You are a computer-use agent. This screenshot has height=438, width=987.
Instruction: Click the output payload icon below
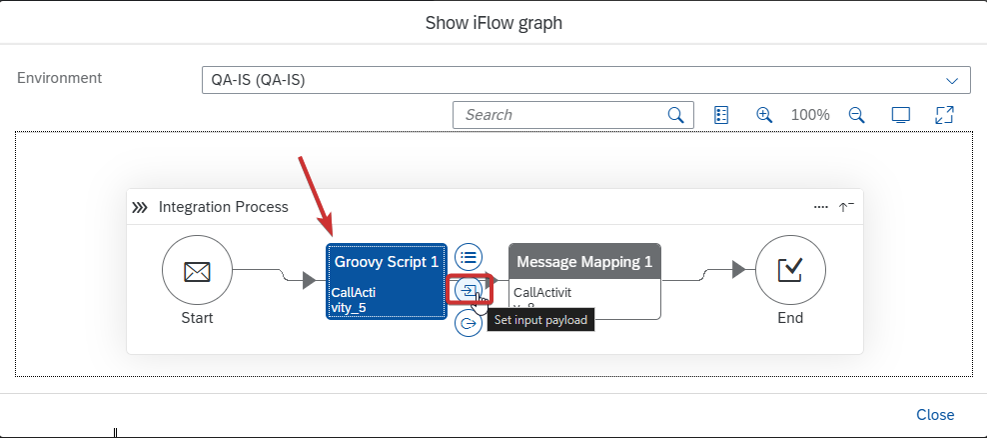coord(468,323)
